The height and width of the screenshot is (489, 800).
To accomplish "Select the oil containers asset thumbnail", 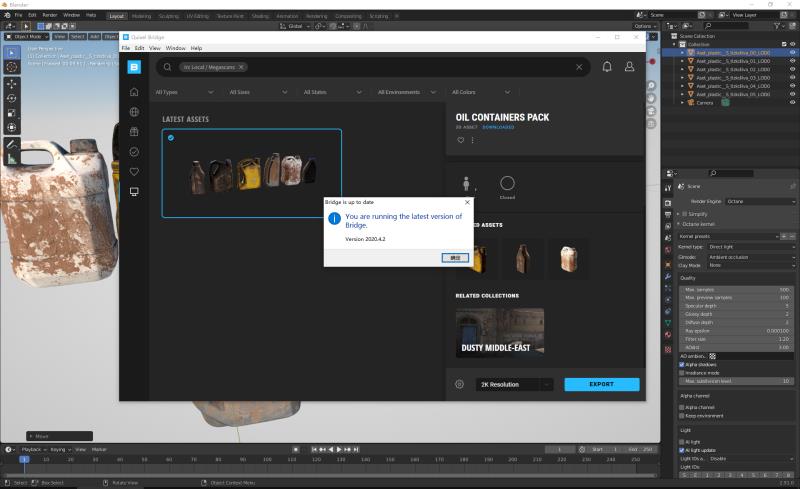I will pos(252,173).
